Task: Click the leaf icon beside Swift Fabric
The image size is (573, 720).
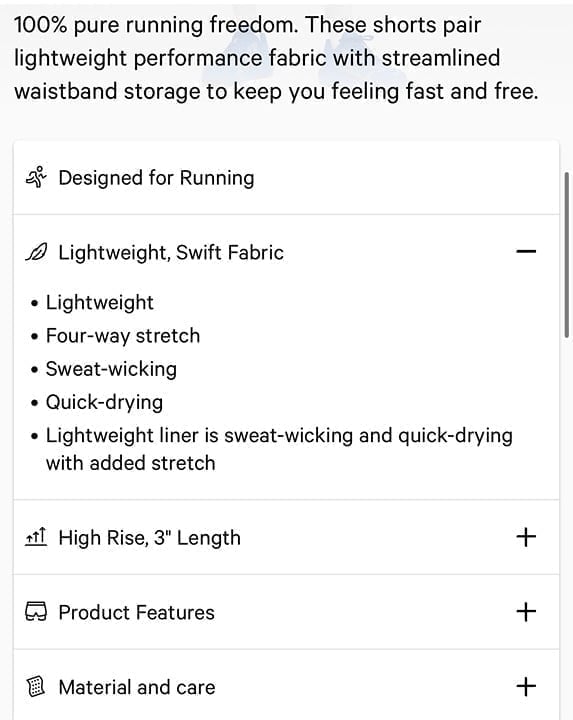Action: click(36, 252)
